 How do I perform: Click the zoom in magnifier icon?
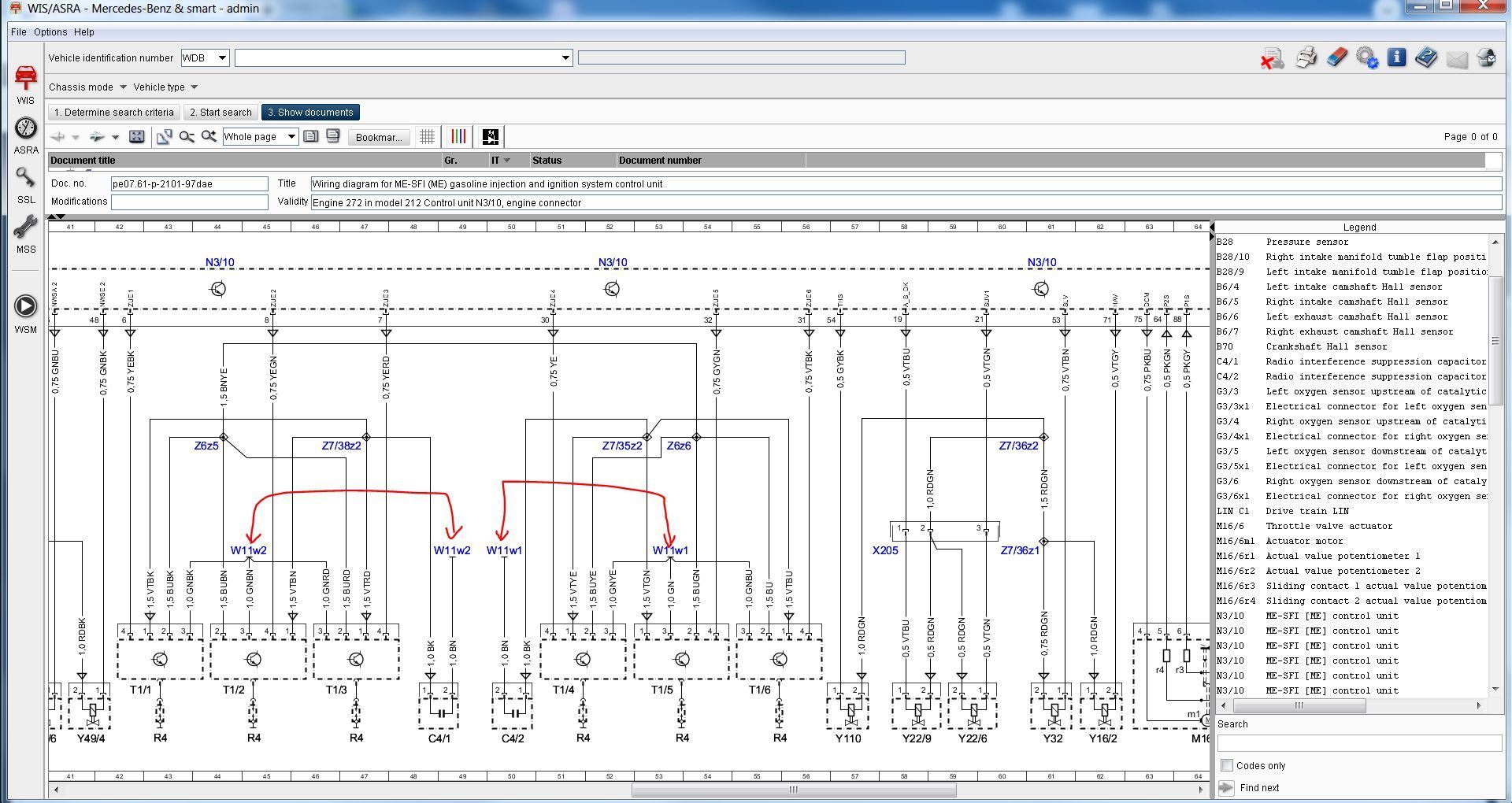[209, 137]
